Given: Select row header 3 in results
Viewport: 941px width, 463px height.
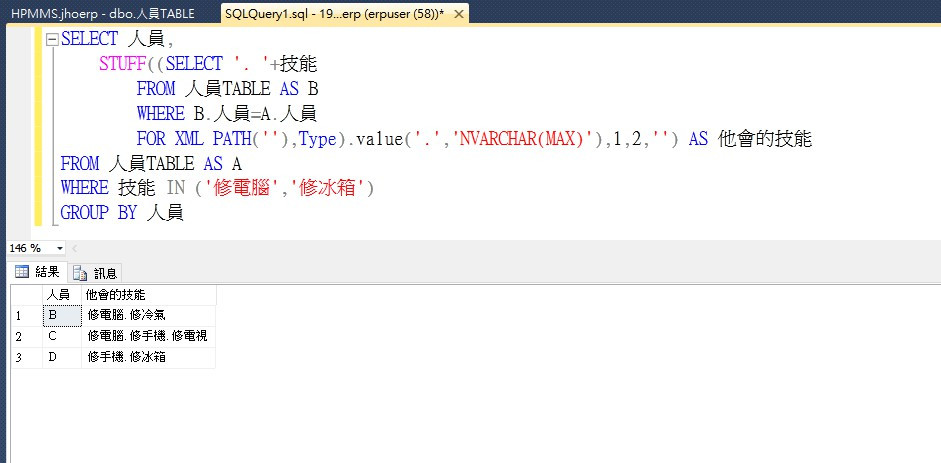Looking at the screenshot, I should click(27, 357).
